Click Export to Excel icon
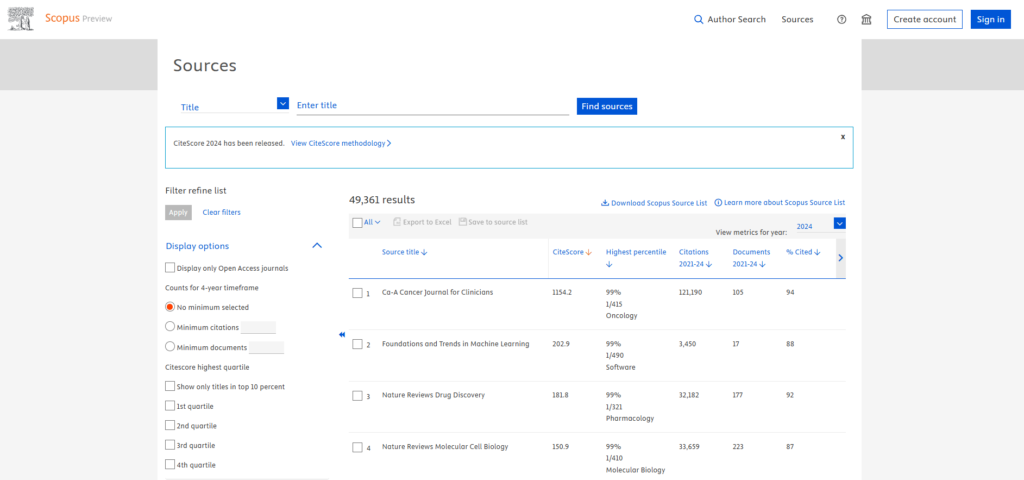The width and height of the screenshot is (1024, 480). coord(397,222)
